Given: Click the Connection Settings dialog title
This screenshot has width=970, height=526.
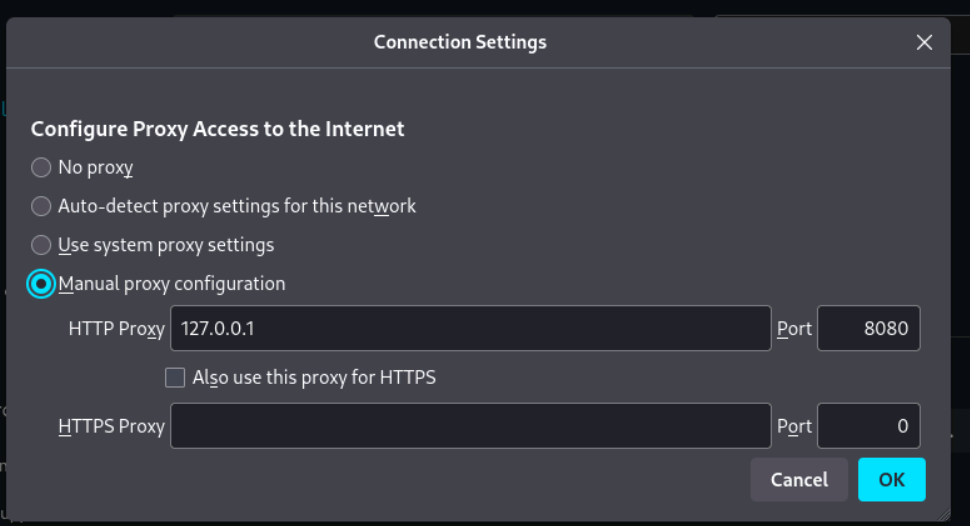Looking at the screenshot, I should click(x=460, y=42).
